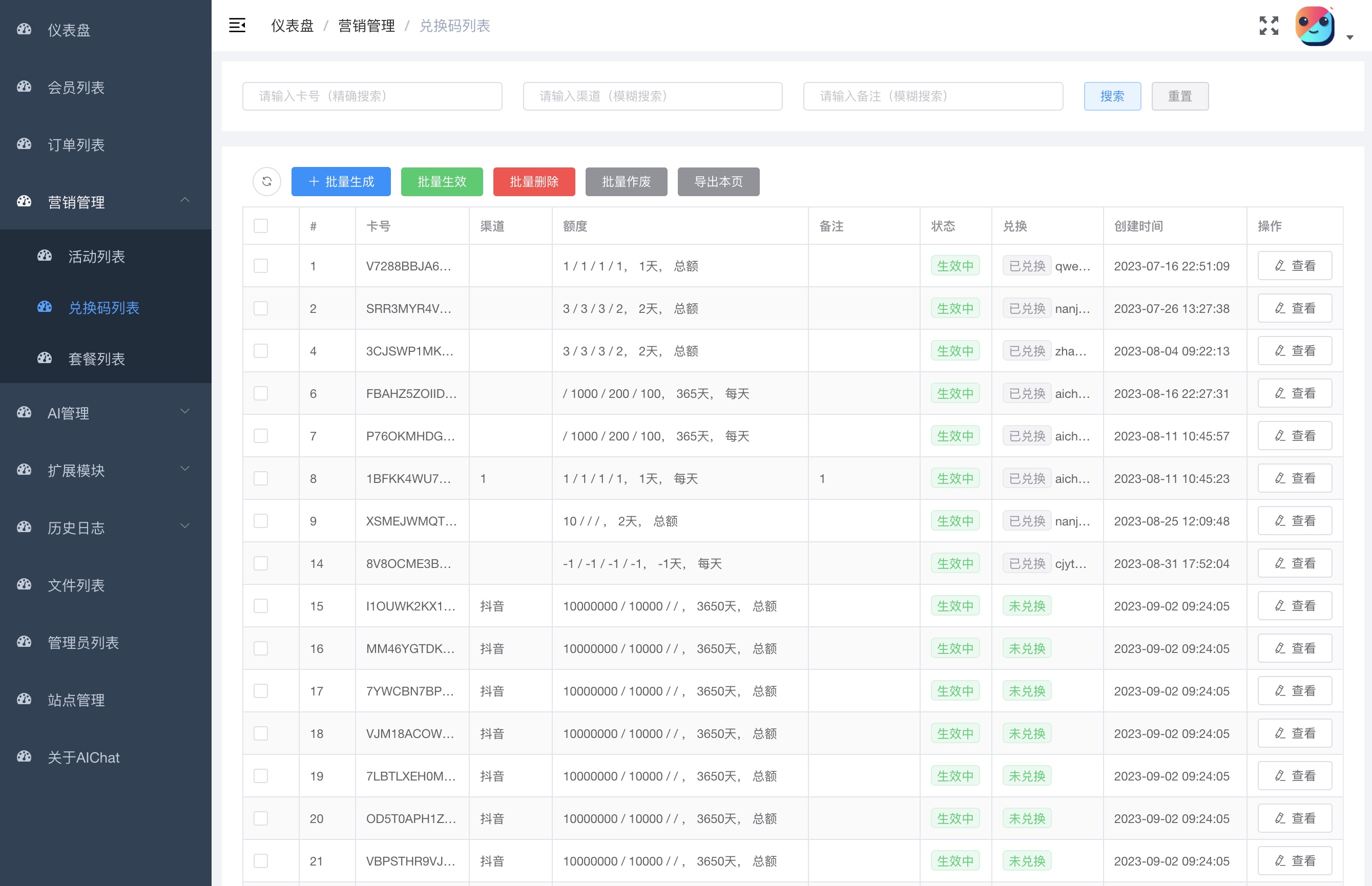Click the 会员列表 sidebar icon
The width and height of the screenshot is (1372, 886).
24,87
